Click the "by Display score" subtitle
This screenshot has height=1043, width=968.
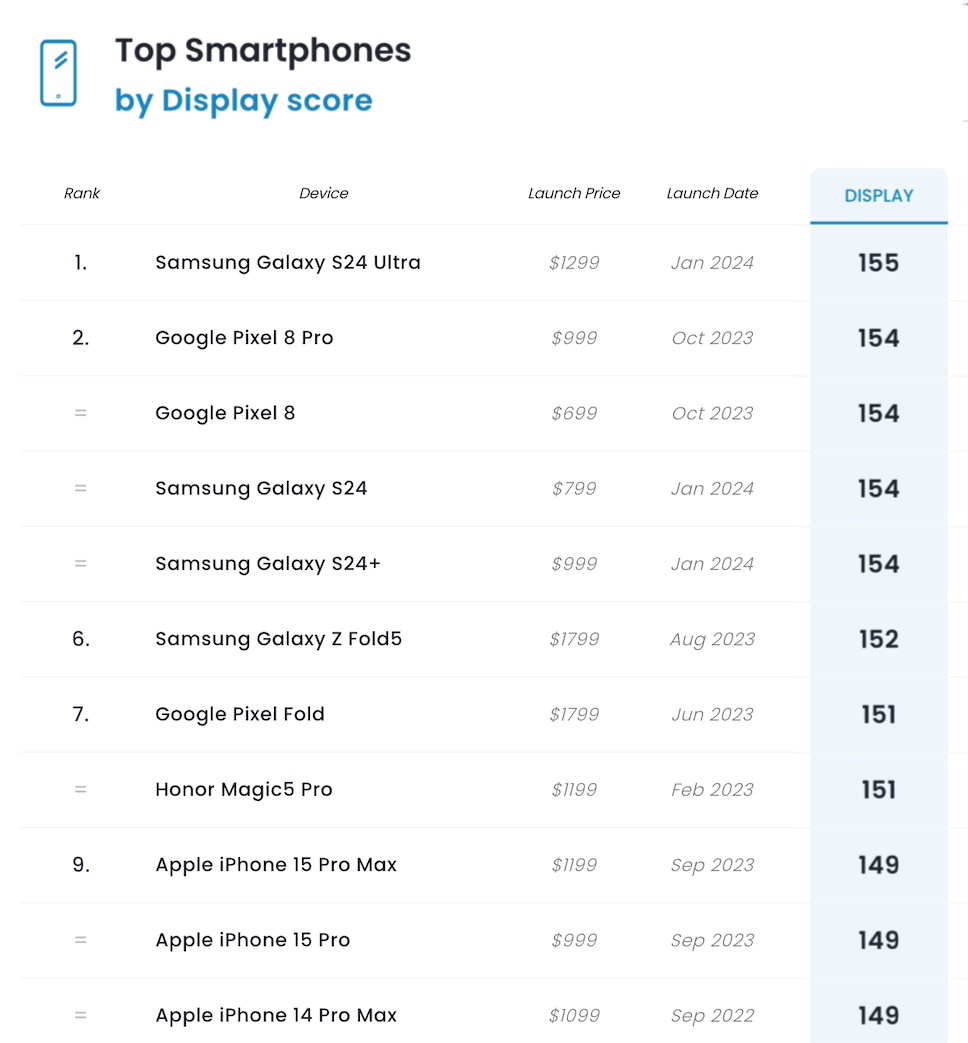click(x=243, y=101)
